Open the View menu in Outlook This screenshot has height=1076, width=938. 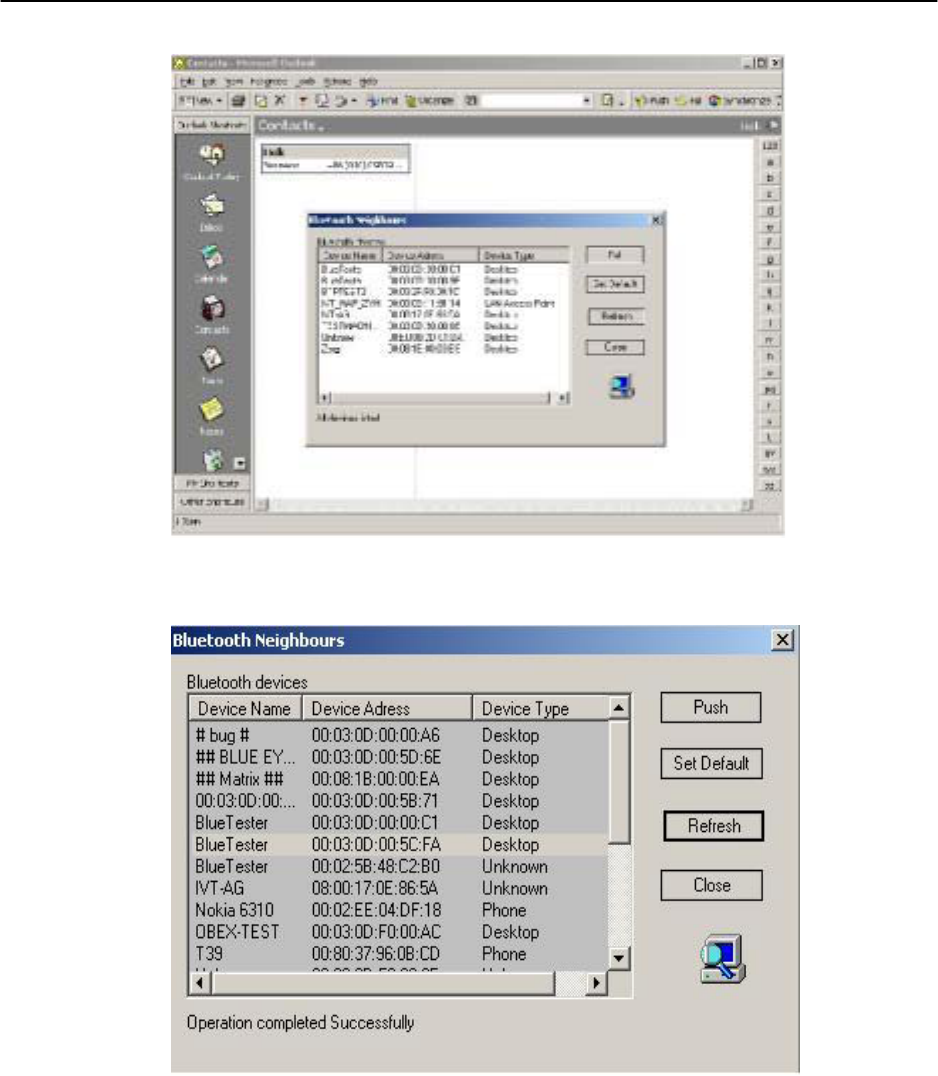click(233, 82)
